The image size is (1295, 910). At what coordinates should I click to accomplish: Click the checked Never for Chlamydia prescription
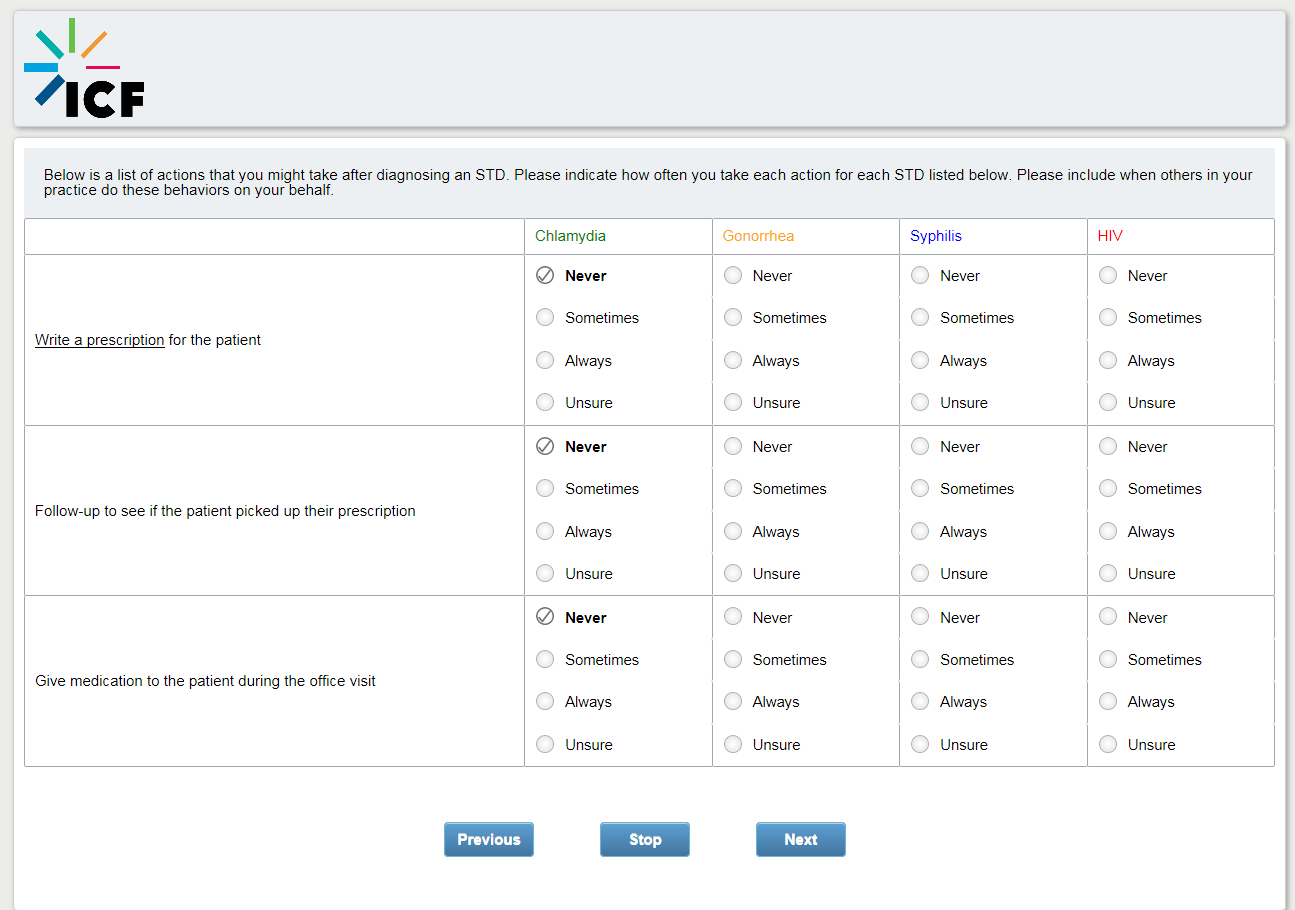[x=545, y=276]
